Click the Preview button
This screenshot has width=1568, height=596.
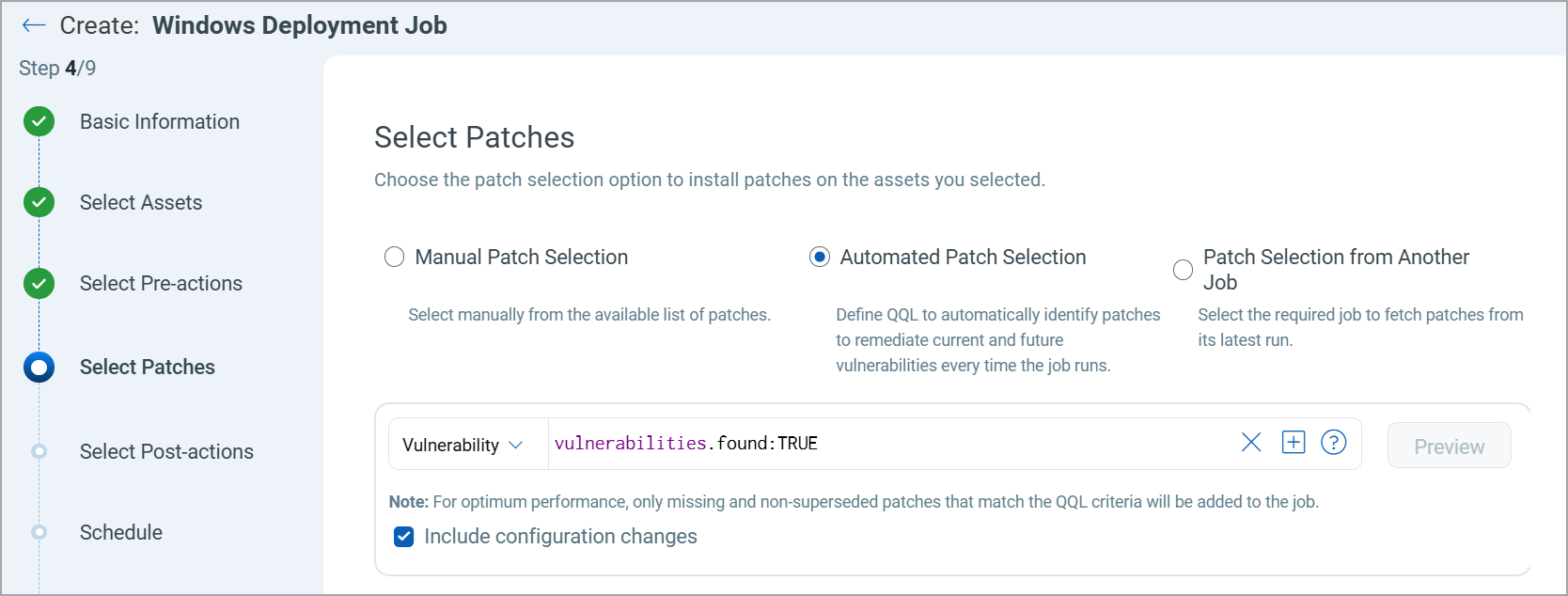[x=1449, y=446]
